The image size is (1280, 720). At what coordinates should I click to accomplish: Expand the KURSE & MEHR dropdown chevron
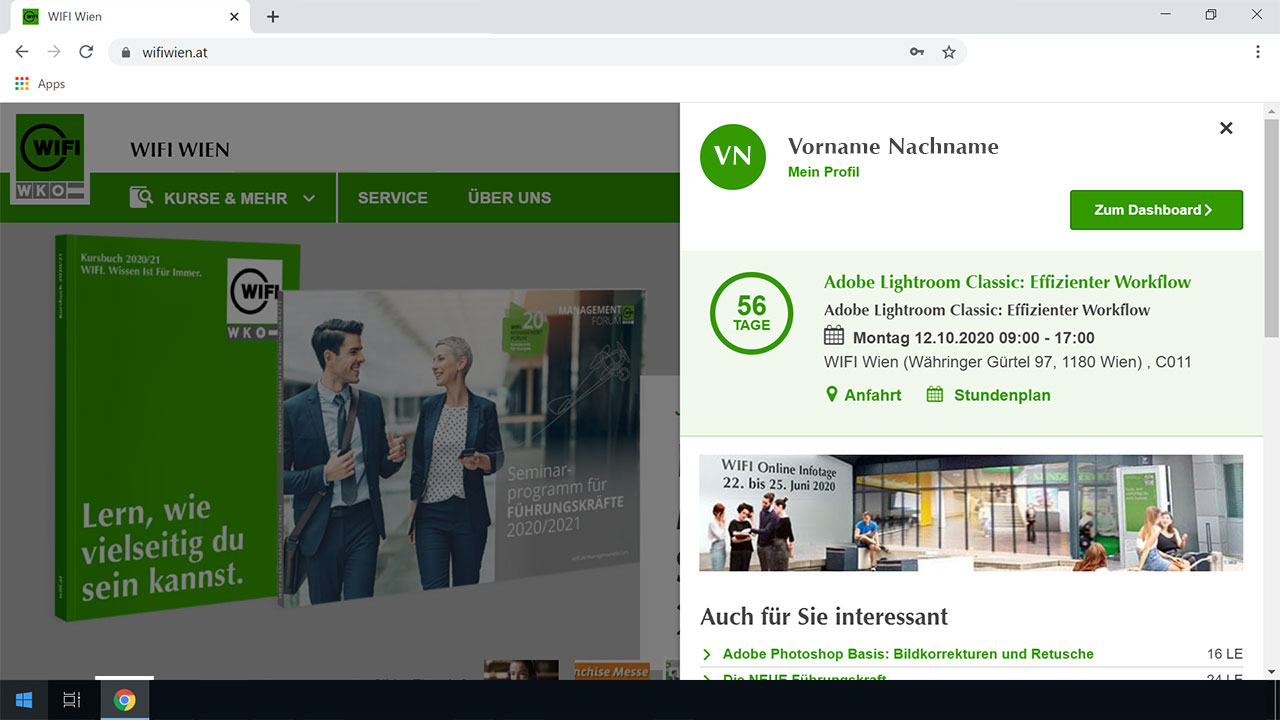point(309,198)
